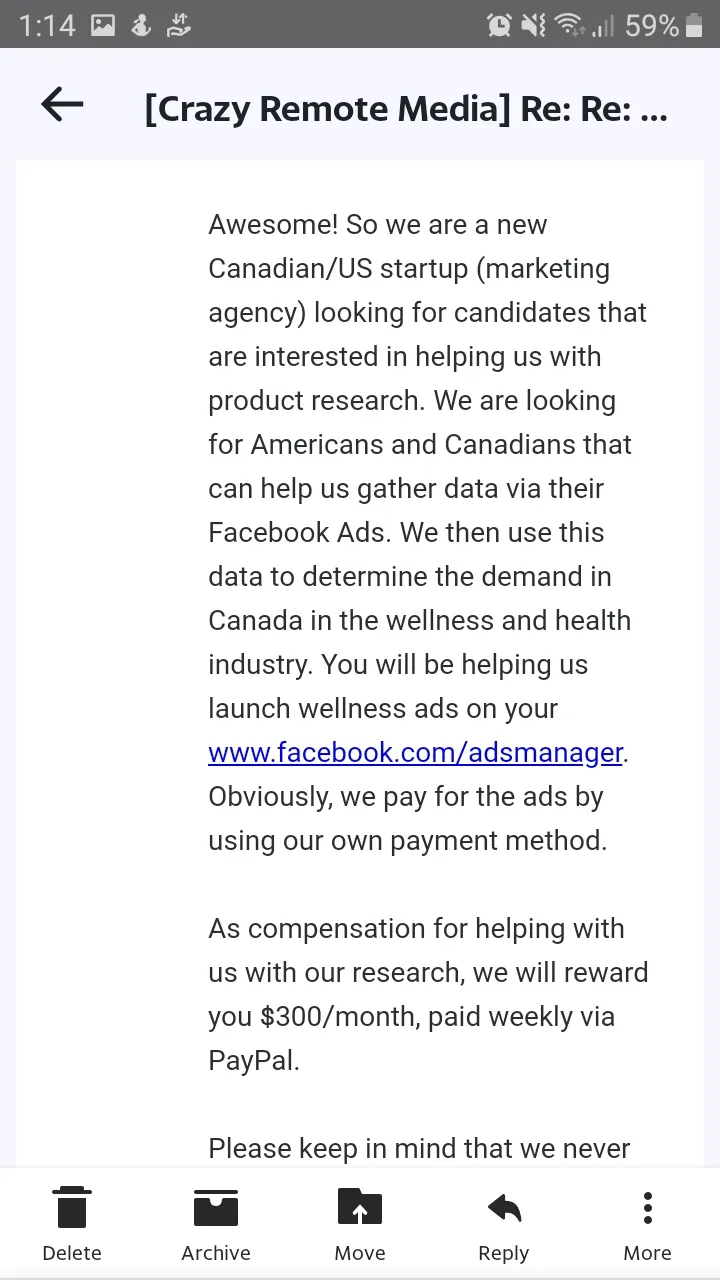The width and height of the screenshot is (720, 1280).
Task: Tap the Move folder icon
Action: coord(360,1208)
